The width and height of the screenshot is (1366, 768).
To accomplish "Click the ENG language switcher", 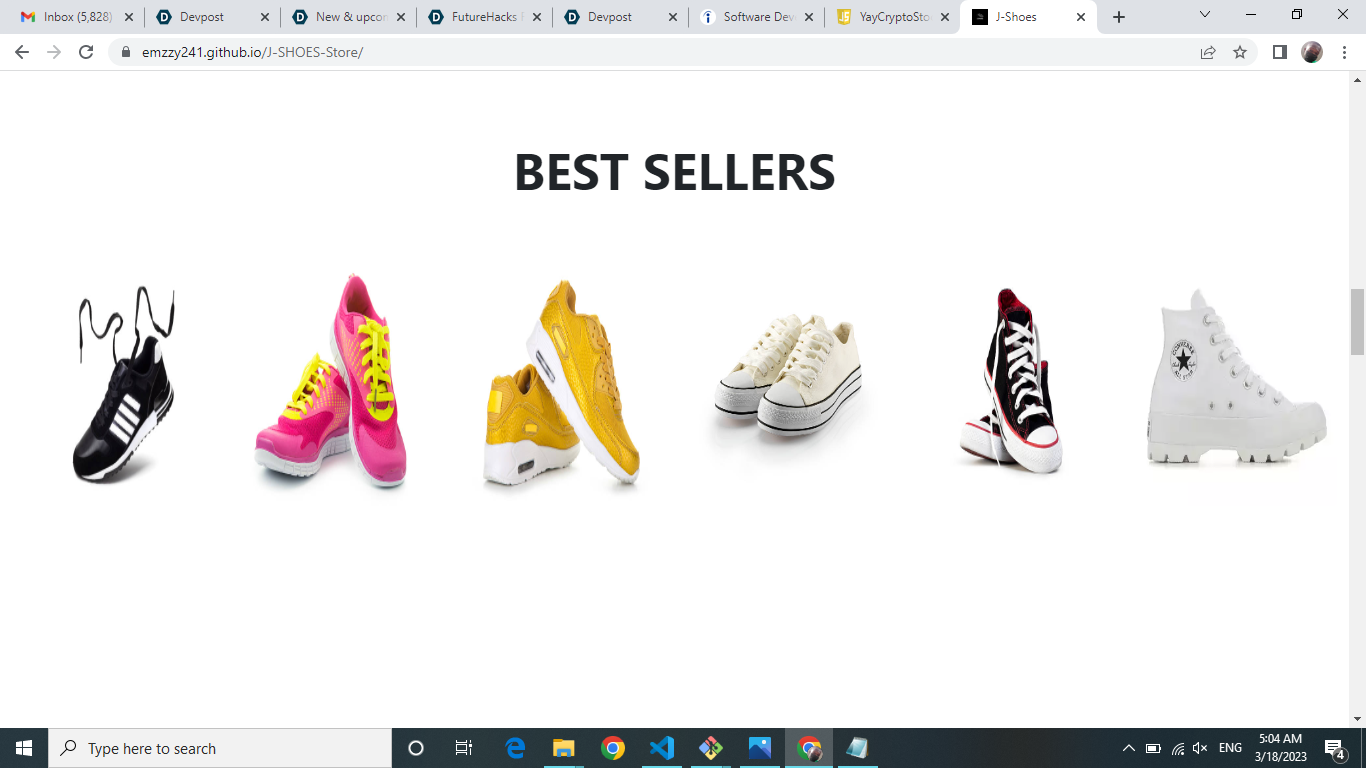I will point(1228,747).
